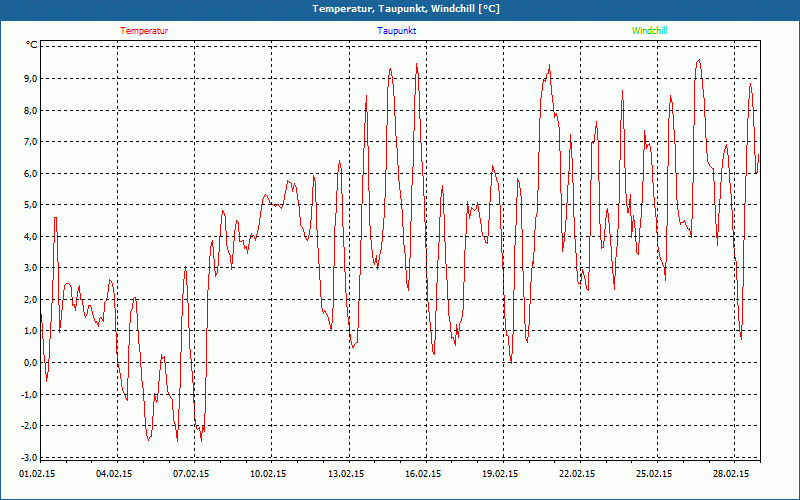Viewport: 800px width, 500px height.
Task: Click the 8,0 y-axis value
Action: click(31, 110)
